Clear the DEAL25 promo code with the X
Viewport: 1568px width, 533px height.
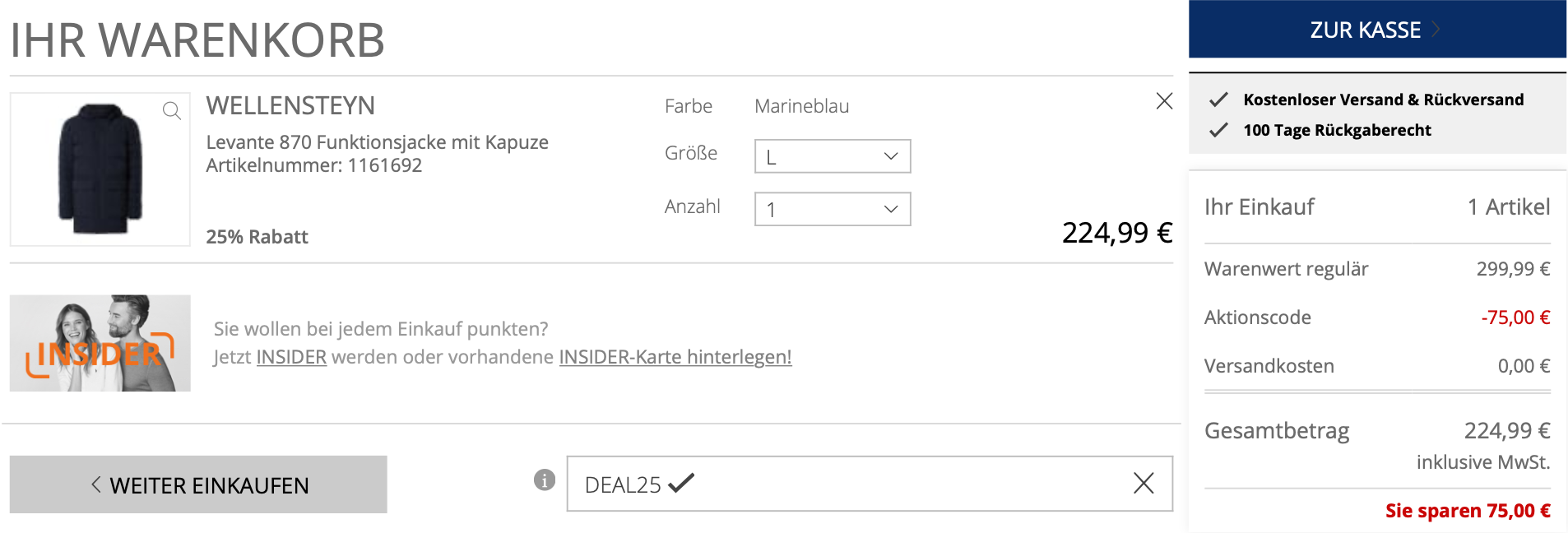click(x=1144, y=484)
